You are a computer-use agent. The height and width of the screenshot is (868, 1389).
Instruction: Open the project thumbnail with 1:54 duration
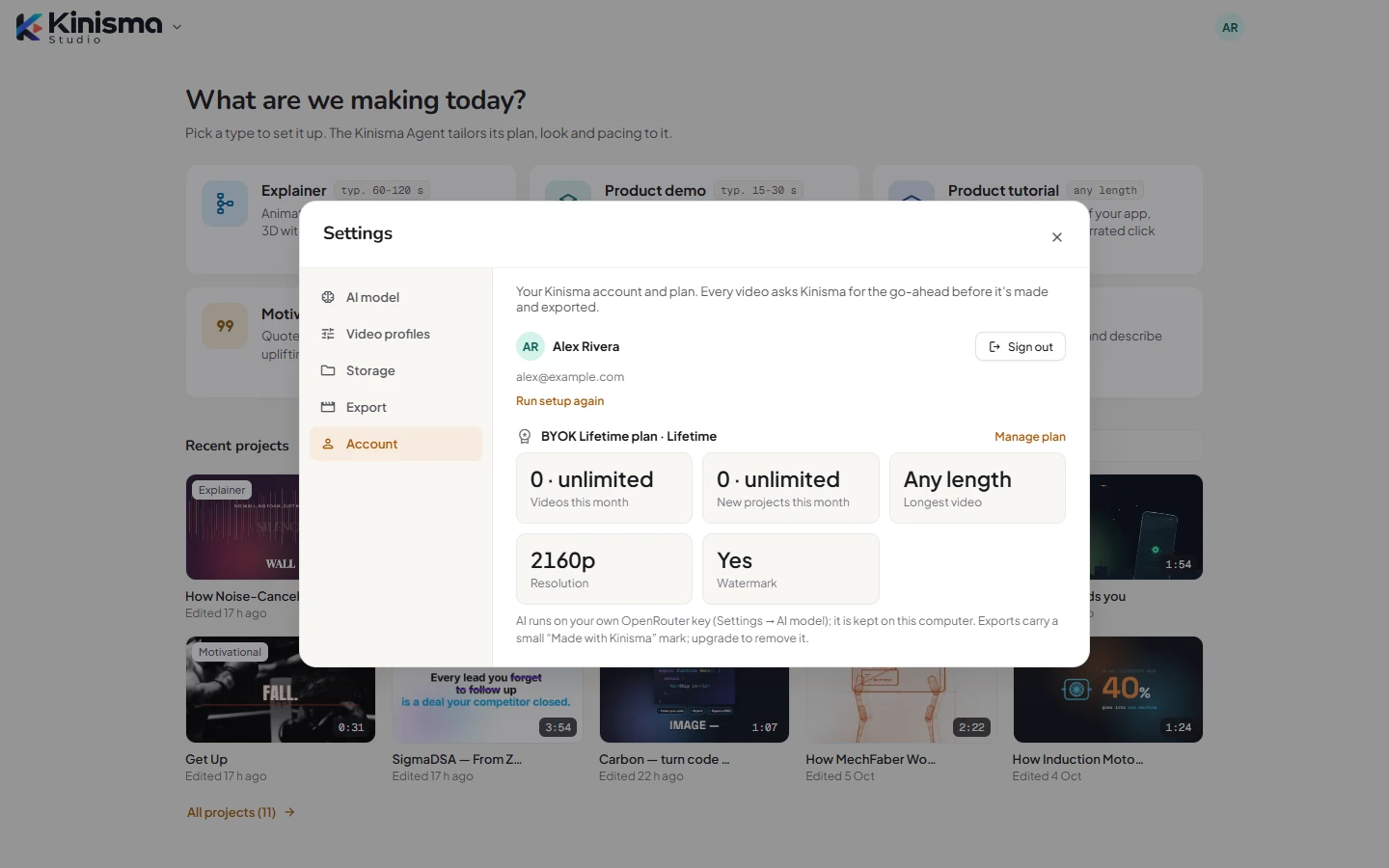1147,527
